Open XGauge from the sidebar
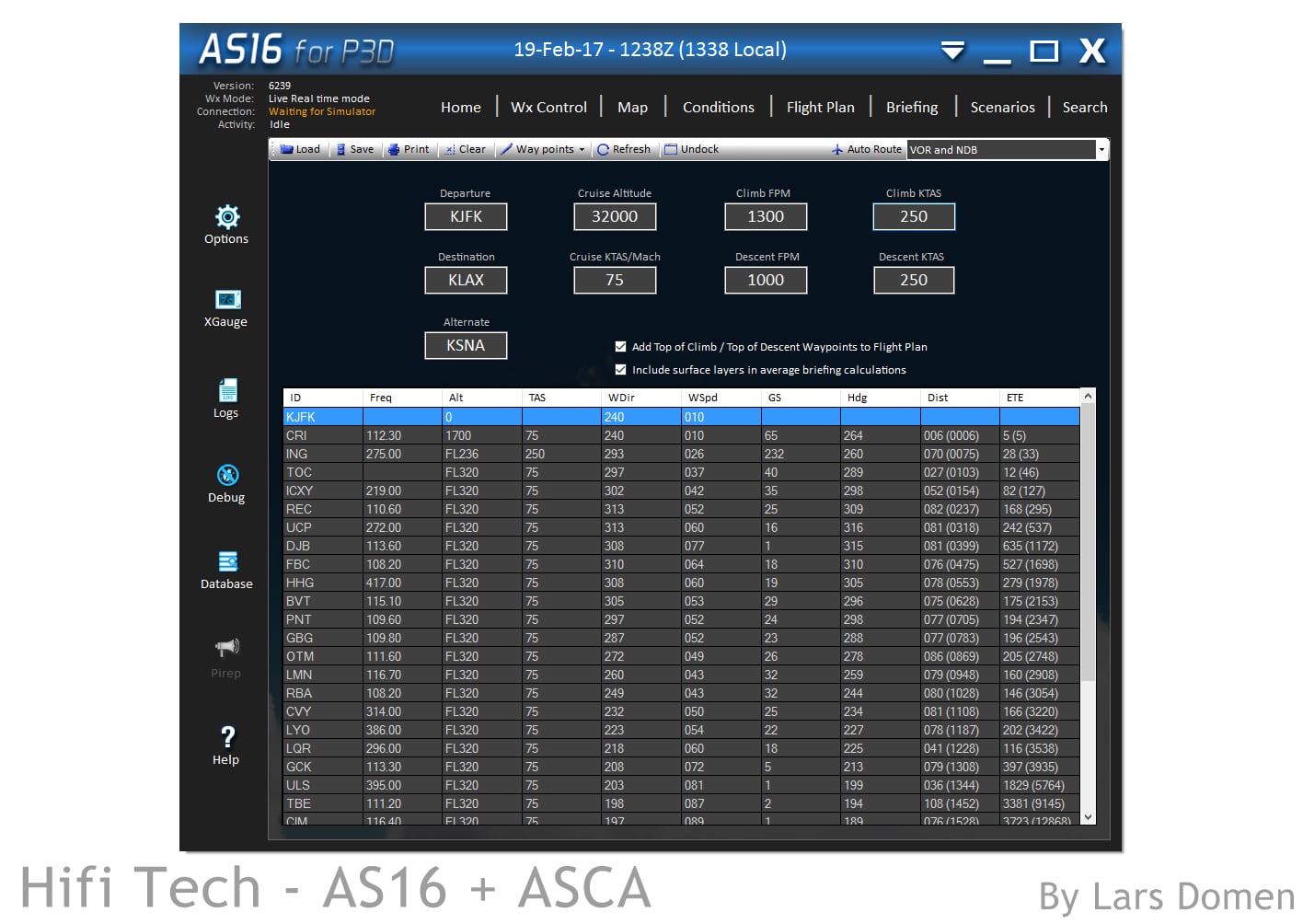The height and width of the screenshot is (924, 1303). coord(226,300)
